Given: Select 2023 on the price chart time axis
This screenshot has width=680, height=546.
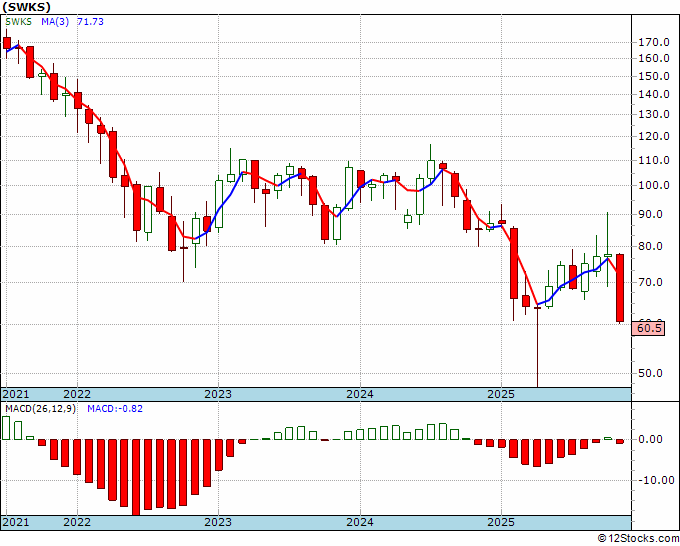Looking at the screenshot, I should click(x=218, y=394).
